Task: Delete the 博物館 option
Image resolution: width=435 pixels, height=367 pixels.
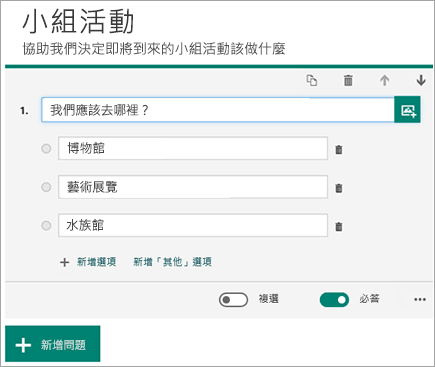Action: pos(339,149)
